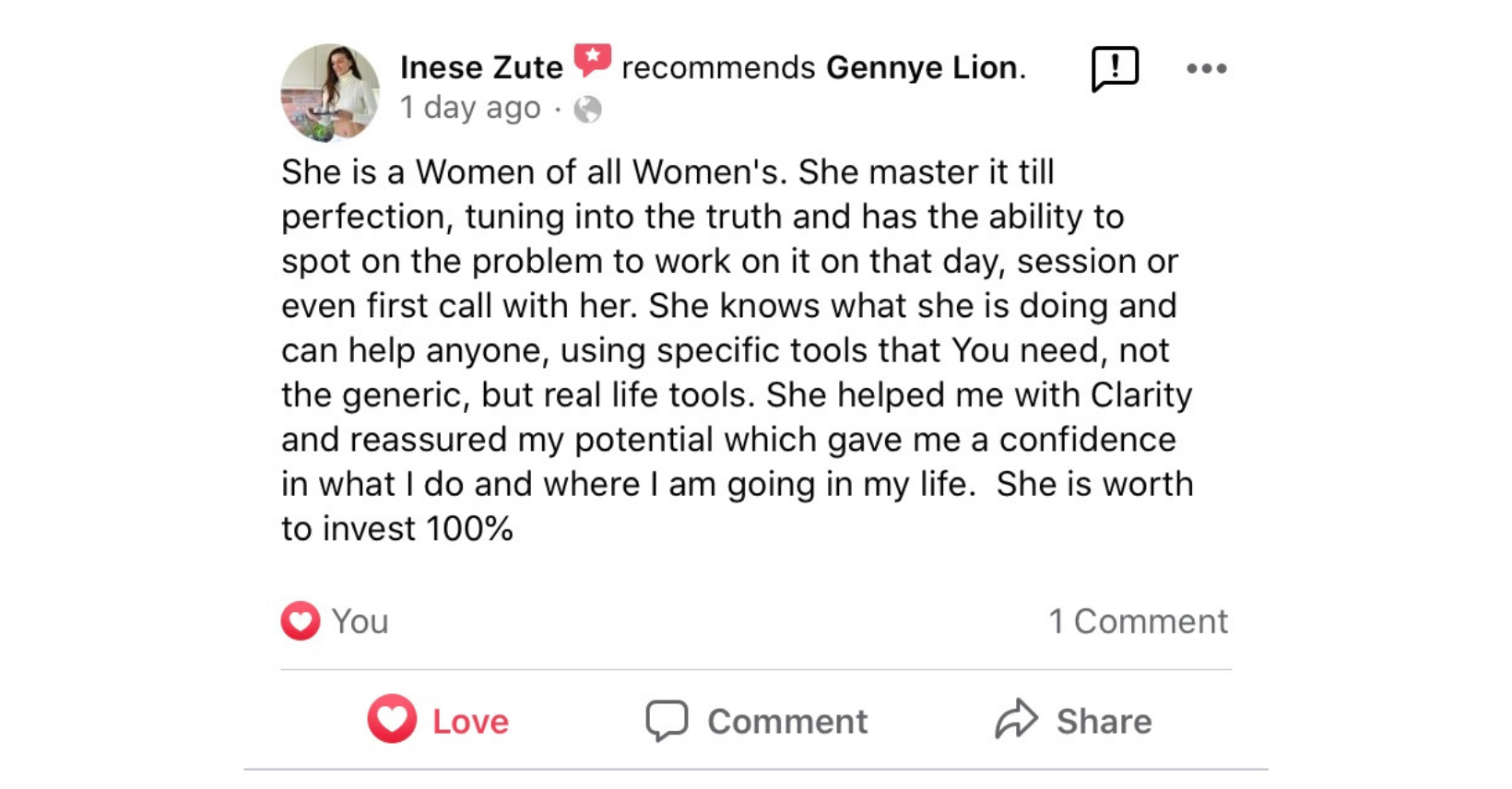
Task: Click the globe public privacy icon
Action: (x=587, y=110)
